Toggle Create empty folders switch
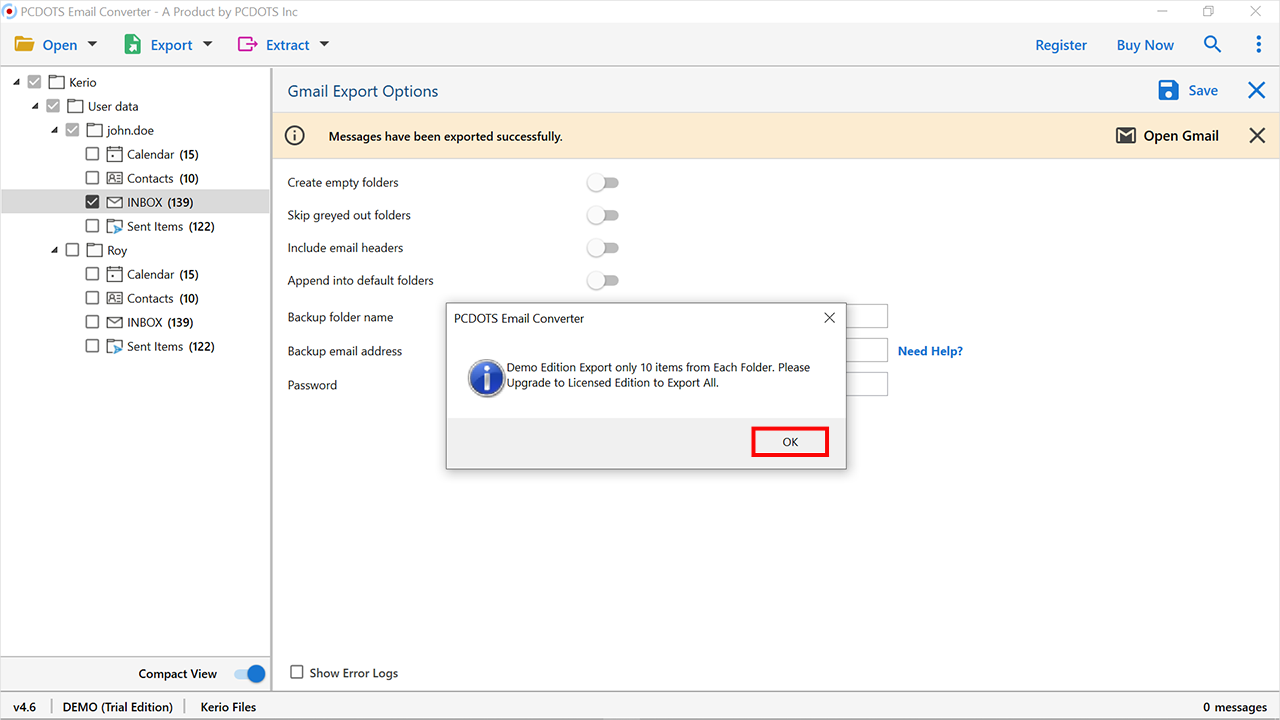 coord(603,183)
